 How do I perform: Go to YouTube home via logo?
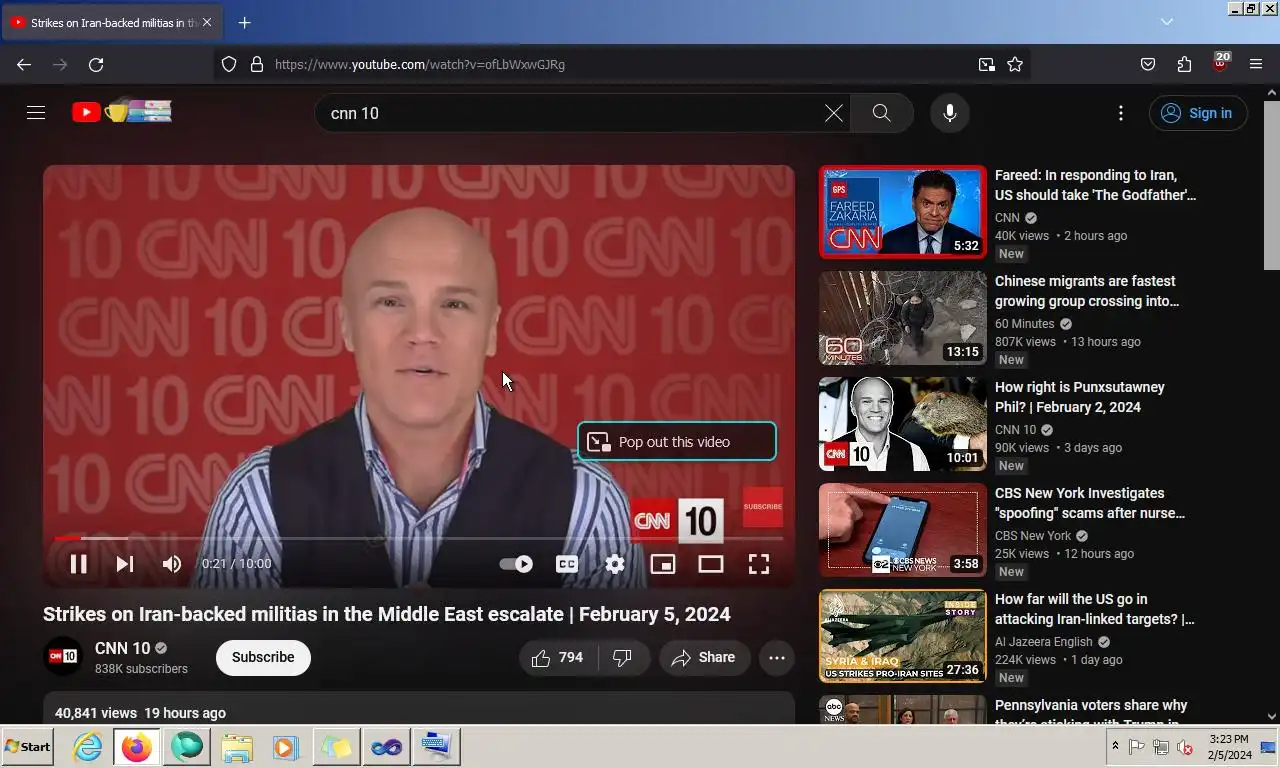point(122,112)
